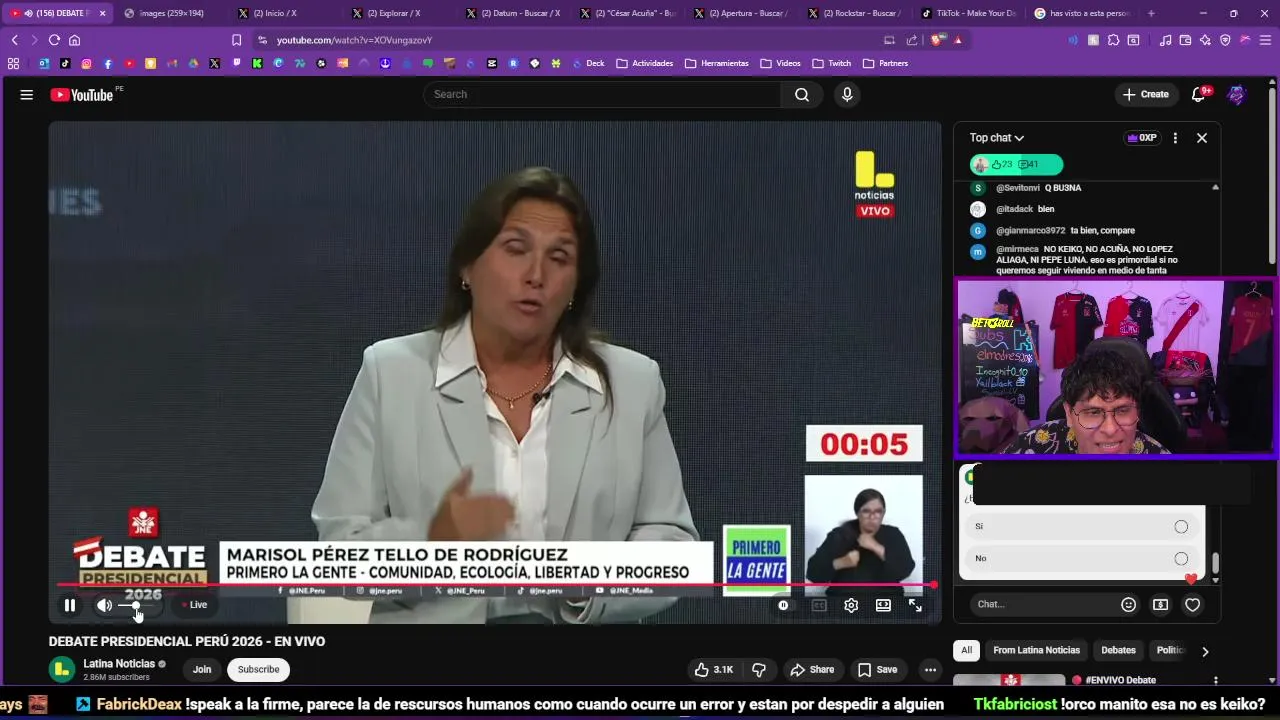Screen dimensions: 1280x720
Task: Join Latina Noticias membership
Action: (202, 669)
